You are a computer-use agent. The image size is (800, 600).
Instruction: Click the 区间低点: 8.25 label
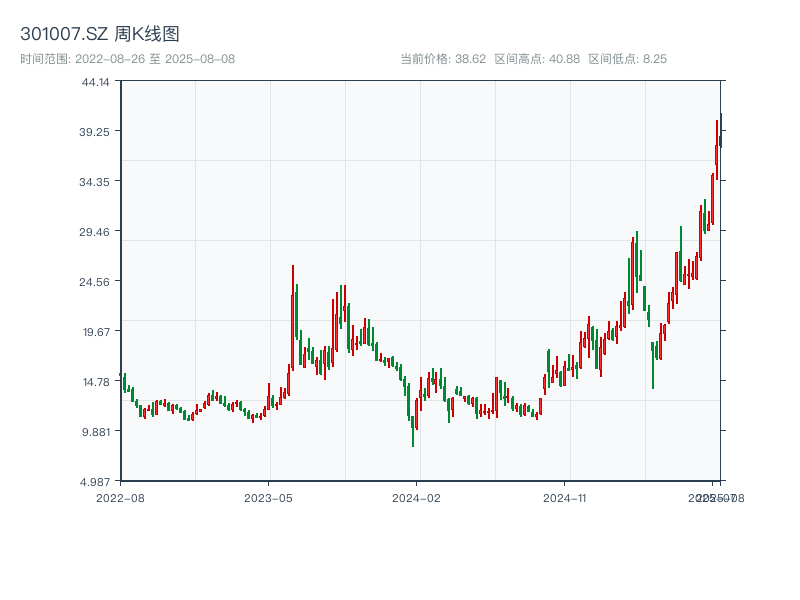(x=628, y=59)
